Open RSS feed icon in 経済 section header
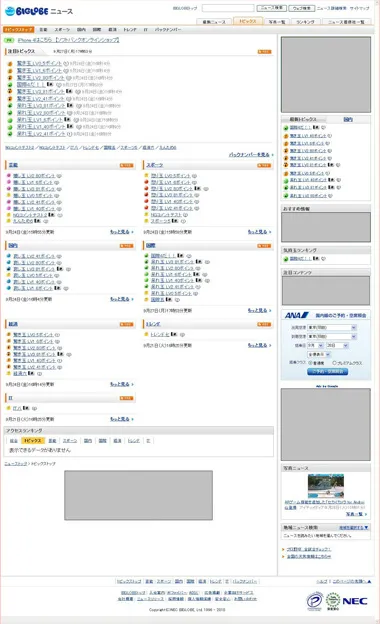The width and height of the screenshot is (380, 624). coord(127,324)
